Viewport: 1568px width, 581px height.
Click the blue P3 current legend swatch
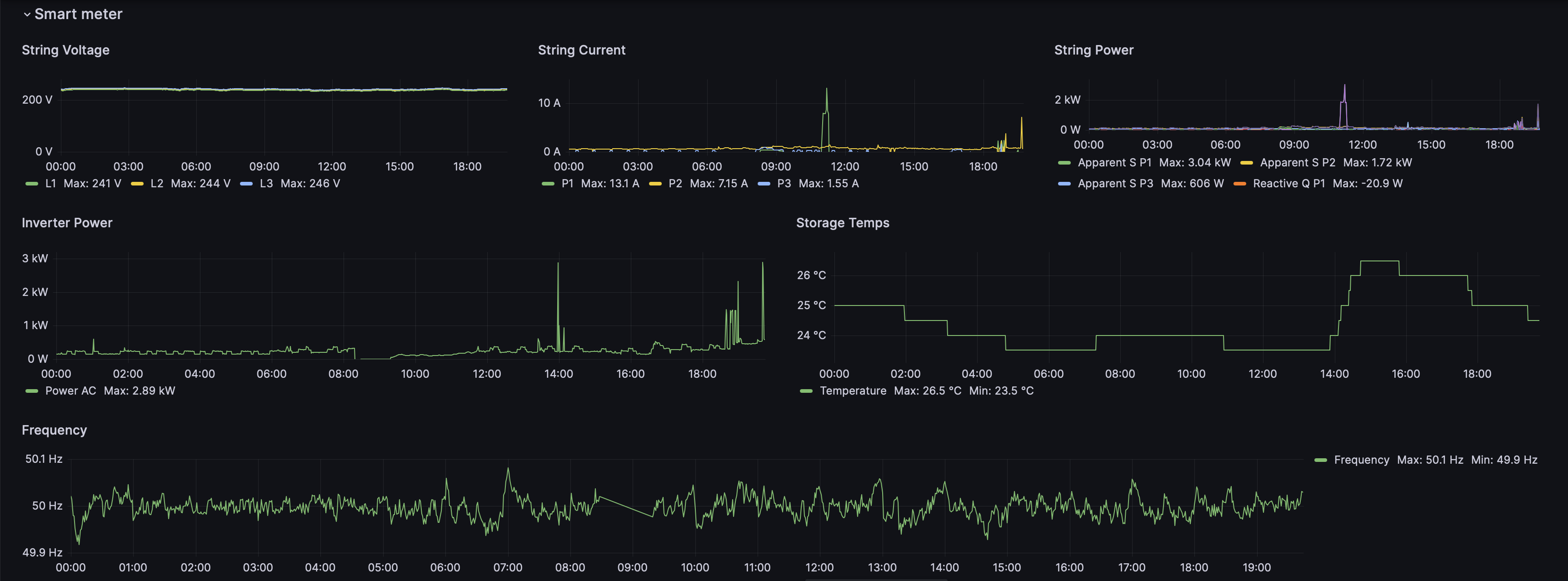(x=764, y=183)
